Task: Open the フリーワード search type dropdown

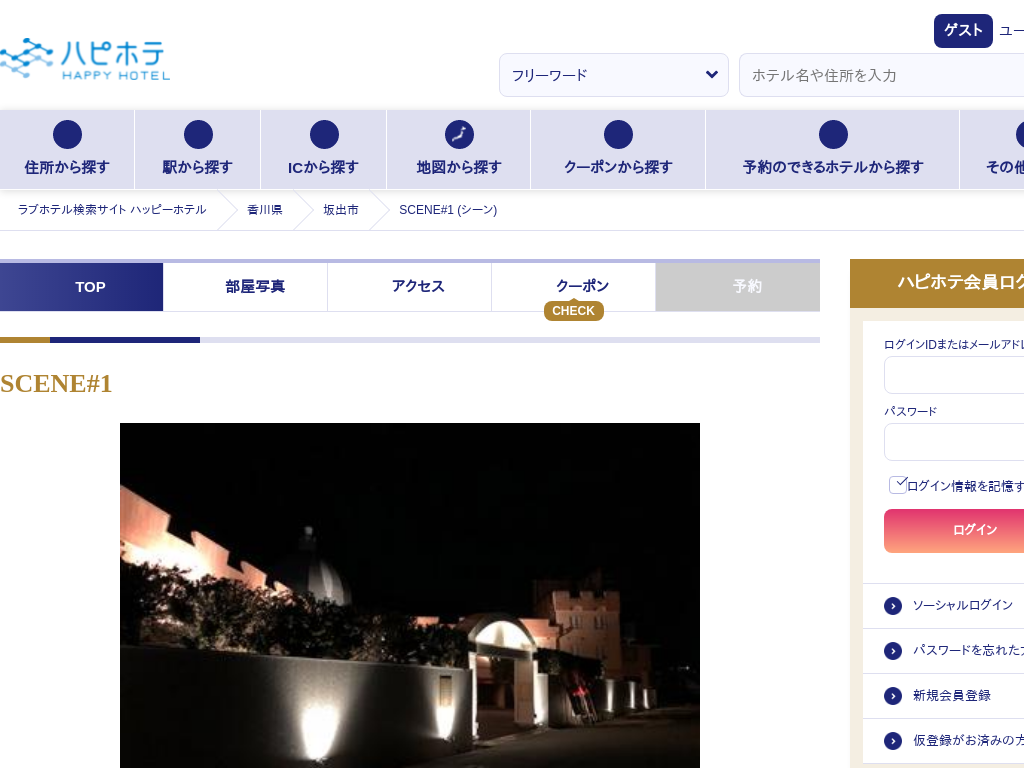Action: coord(613,75)
